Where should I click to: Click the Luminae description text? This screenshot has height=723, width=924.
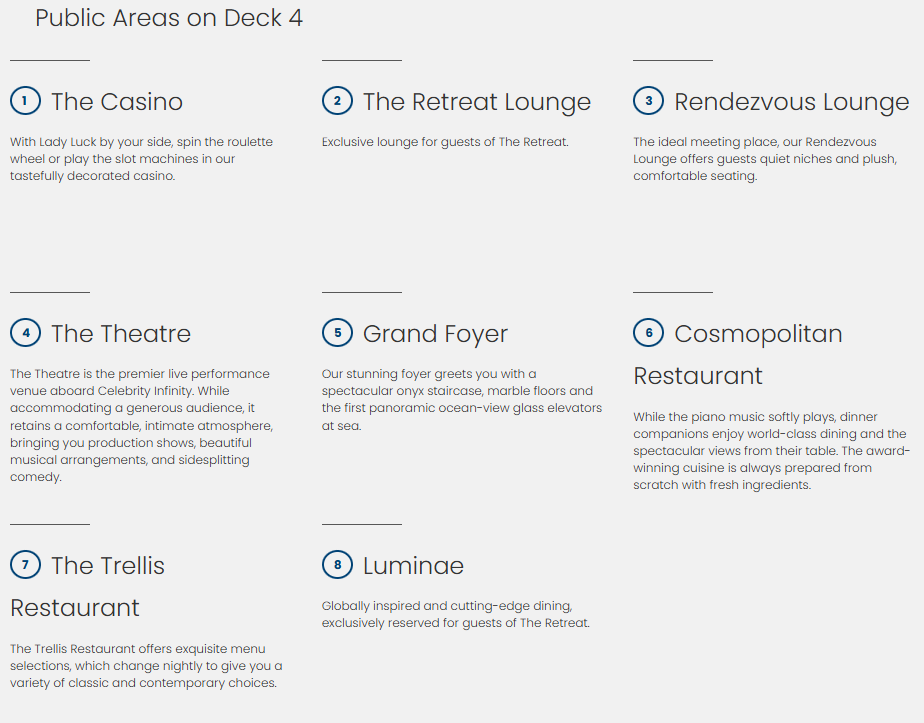tap(455, 615)
